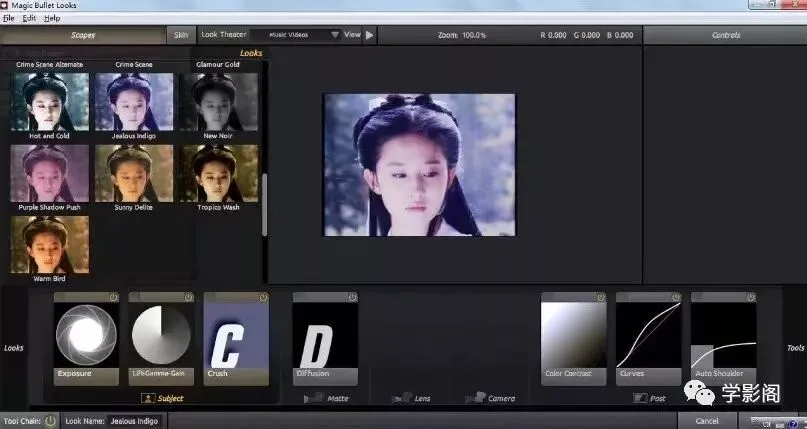807x429 pixels.
Task: Select the Auto Shoulder tool card
Action: [724, 339]
